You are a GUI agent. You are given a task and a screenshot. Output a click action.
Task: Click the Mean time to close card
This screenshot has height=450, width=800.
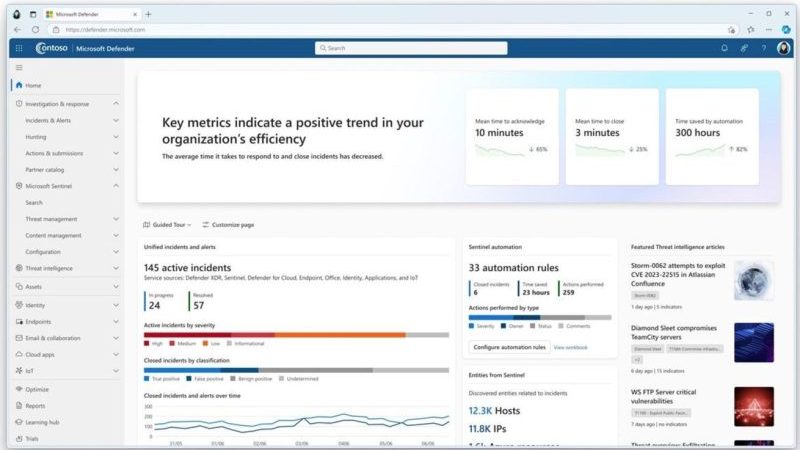[x=612, y=137]
